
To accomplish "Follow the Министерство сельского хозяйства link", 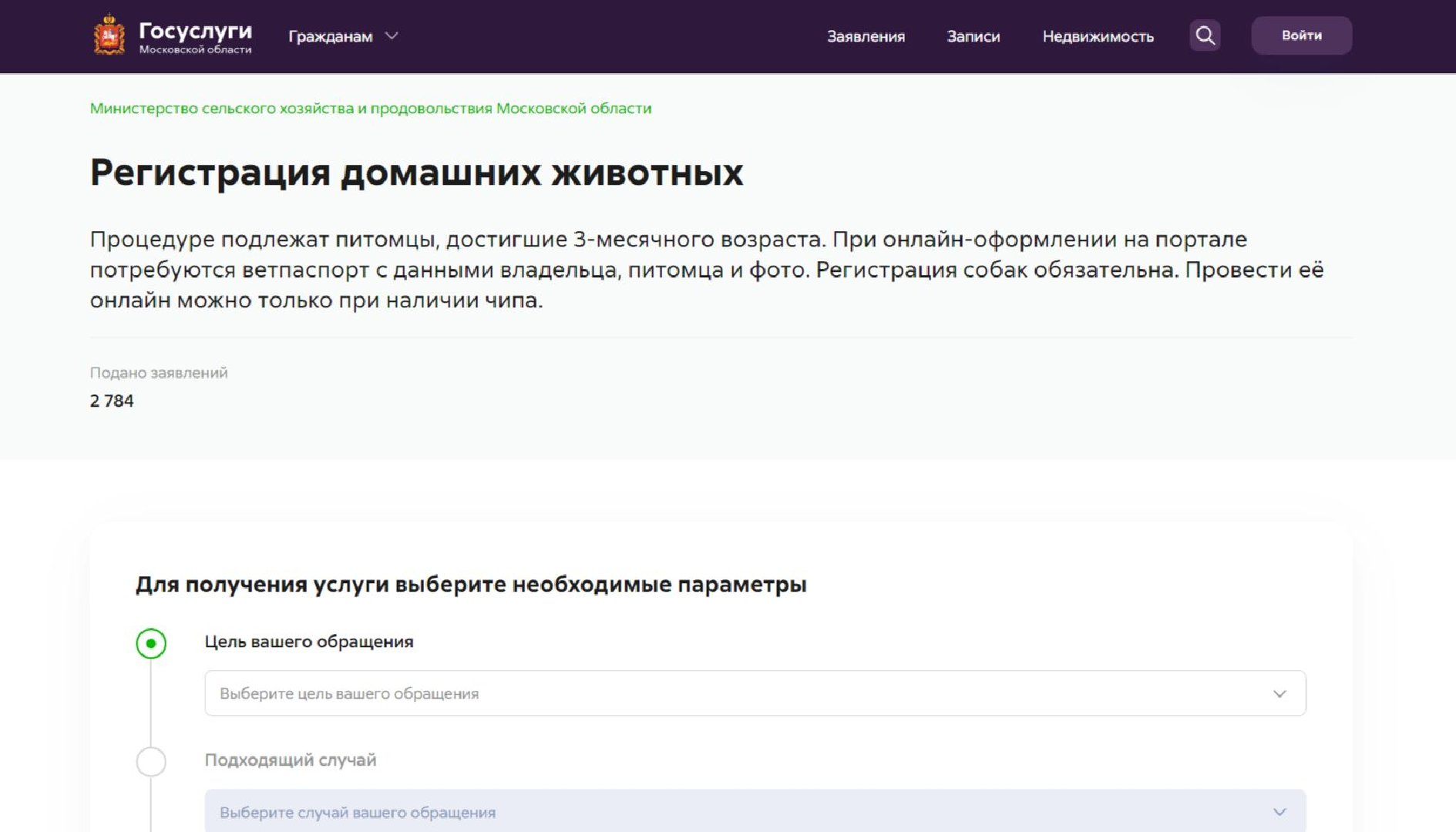I will [370, 109].
